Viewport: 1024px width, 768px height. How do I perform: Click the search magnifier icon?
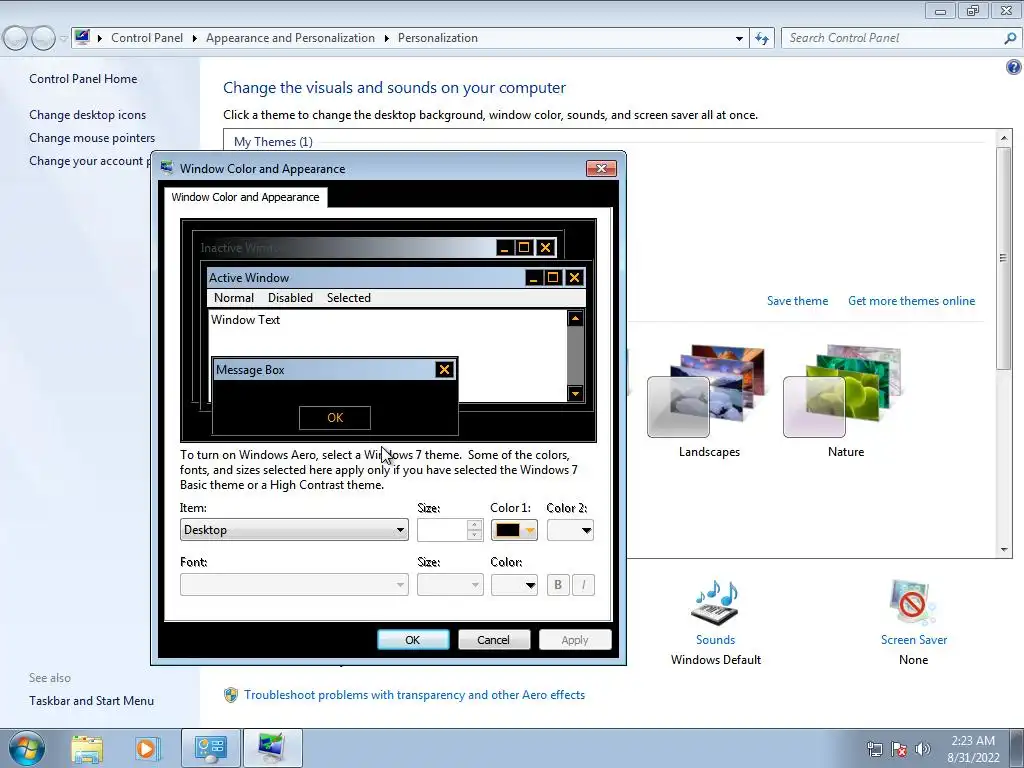pos(1010,39)
